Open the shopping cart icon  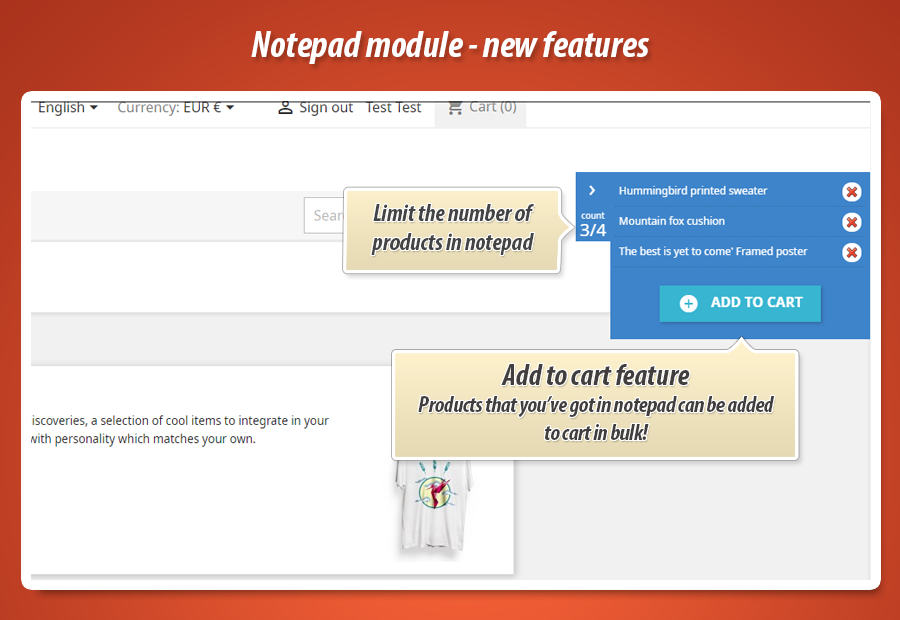coord(456,107)
